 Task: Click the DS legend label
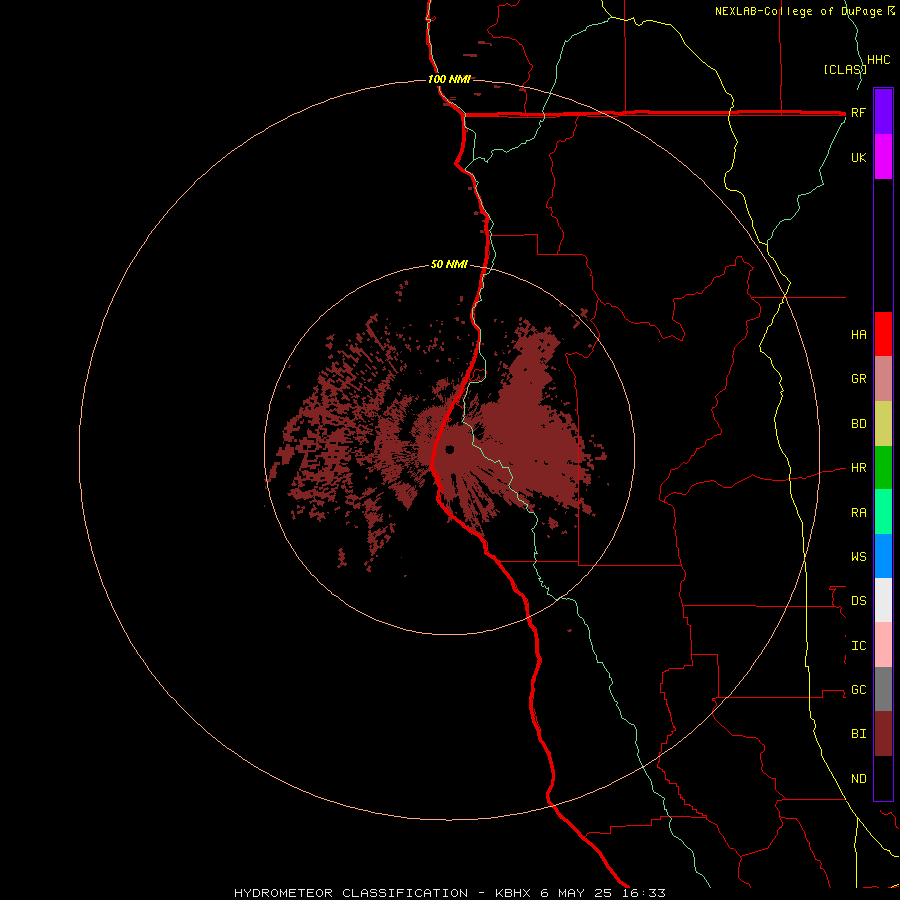[858, 601]
